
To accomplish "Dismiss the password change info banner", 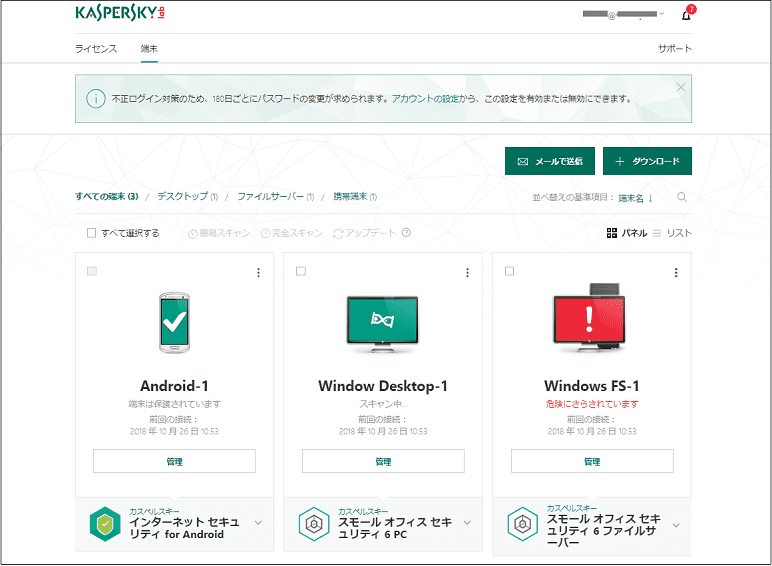I will point(681,87).
